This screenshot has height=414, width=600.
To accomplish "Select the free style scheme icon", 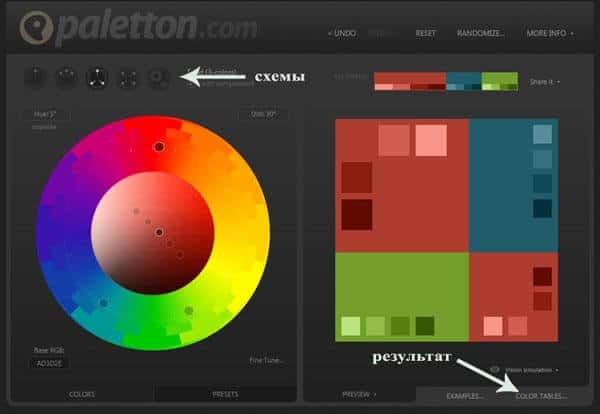I will (x=158, y=78).
